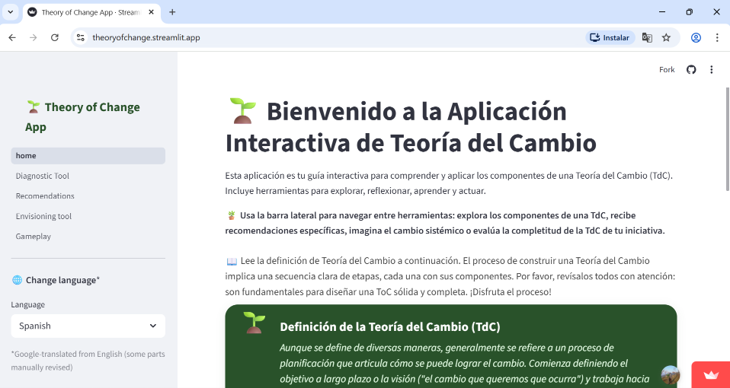Open the Chrome profile icon
Image resolution: width=730 pixels, height=388 pixels.
coord(696,38)
